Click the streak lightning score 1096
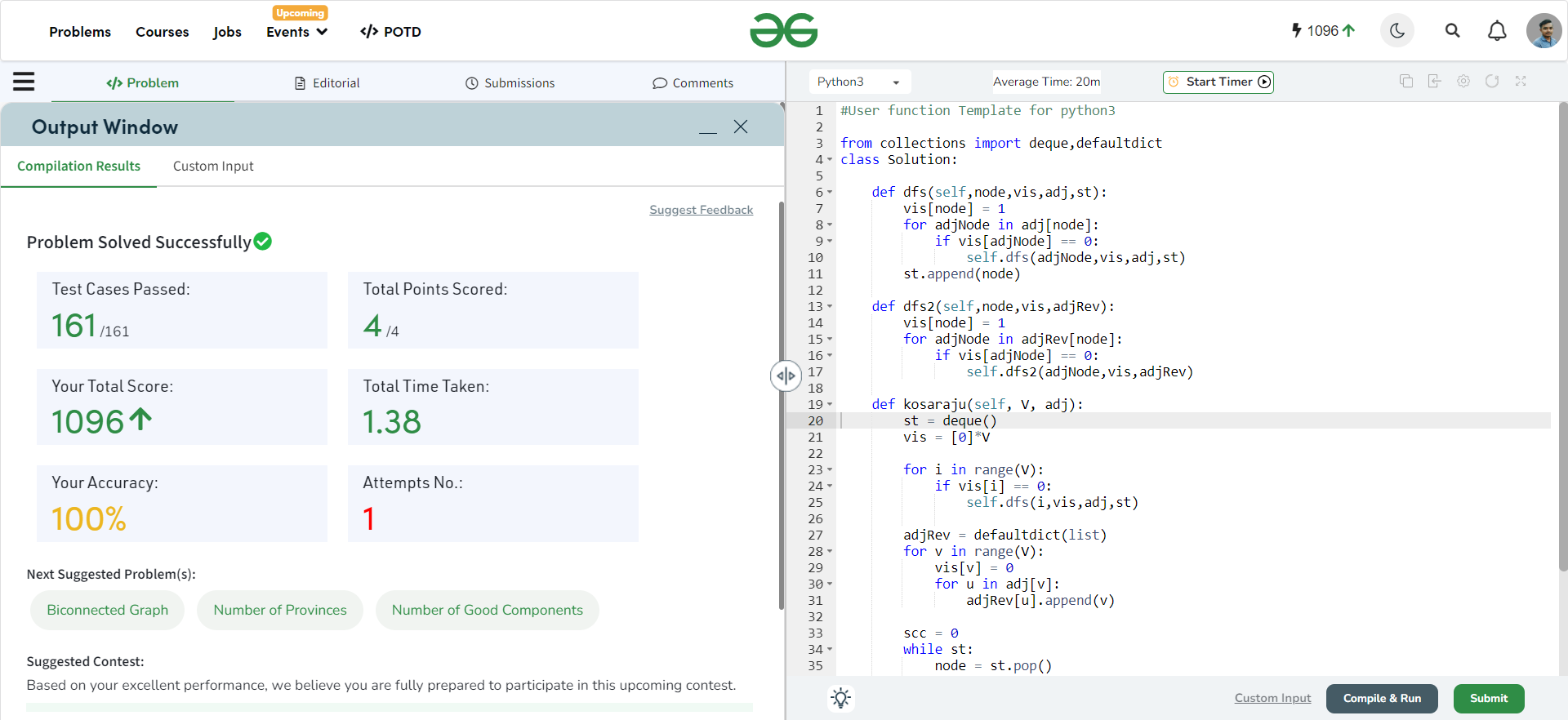 (1323, 30)
